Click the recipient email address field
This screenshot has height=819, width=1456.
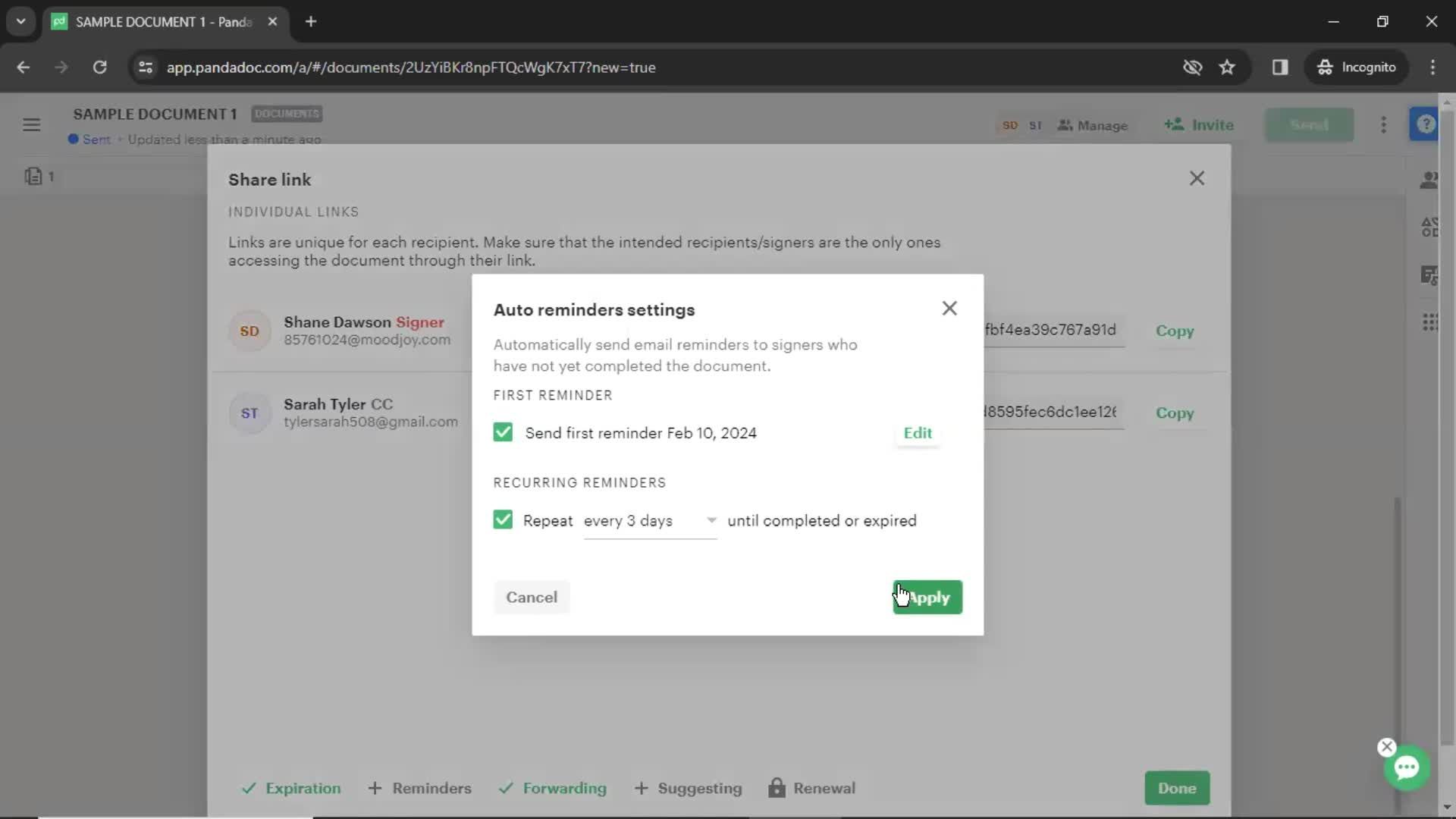(367, 340)
